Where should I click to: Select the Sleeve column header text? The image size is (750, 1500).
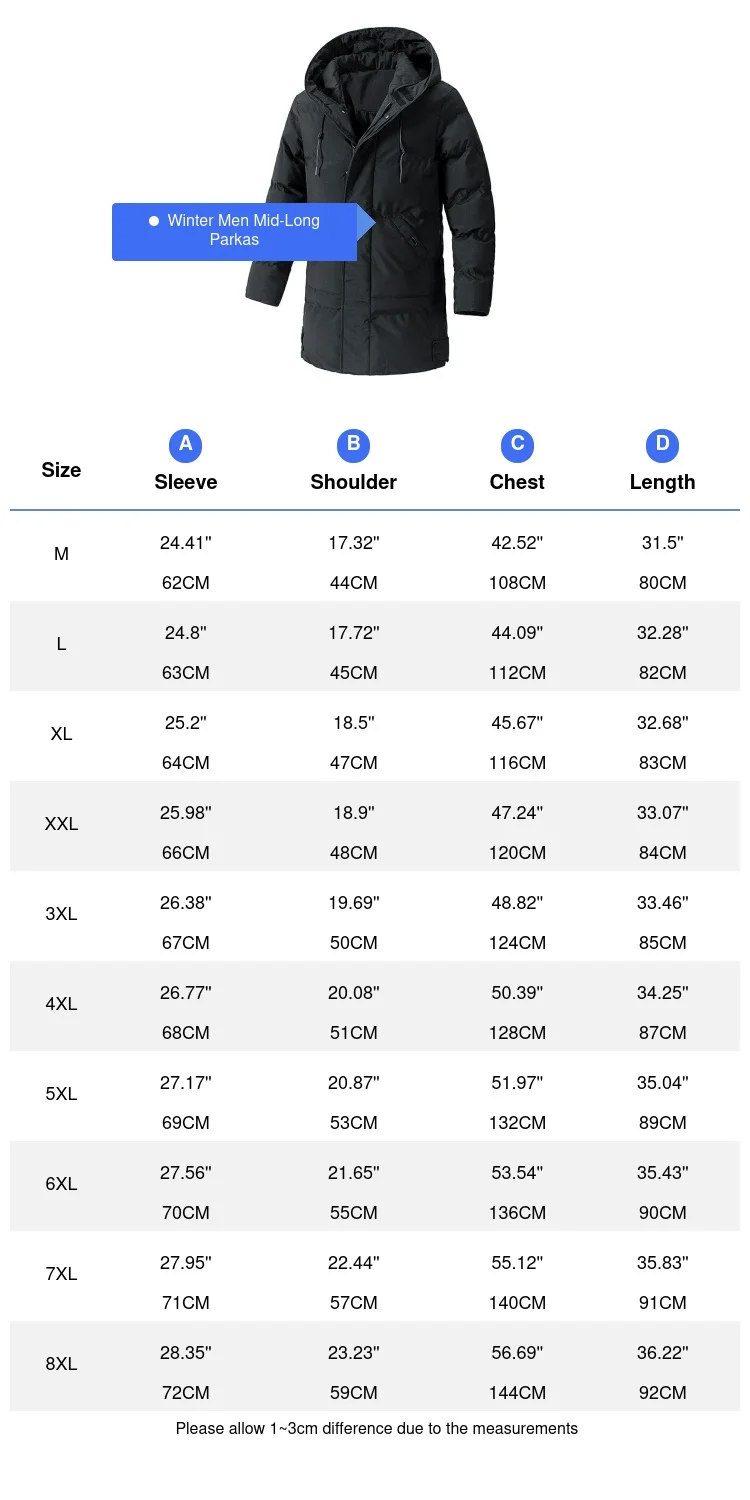(x=185, y=482)
